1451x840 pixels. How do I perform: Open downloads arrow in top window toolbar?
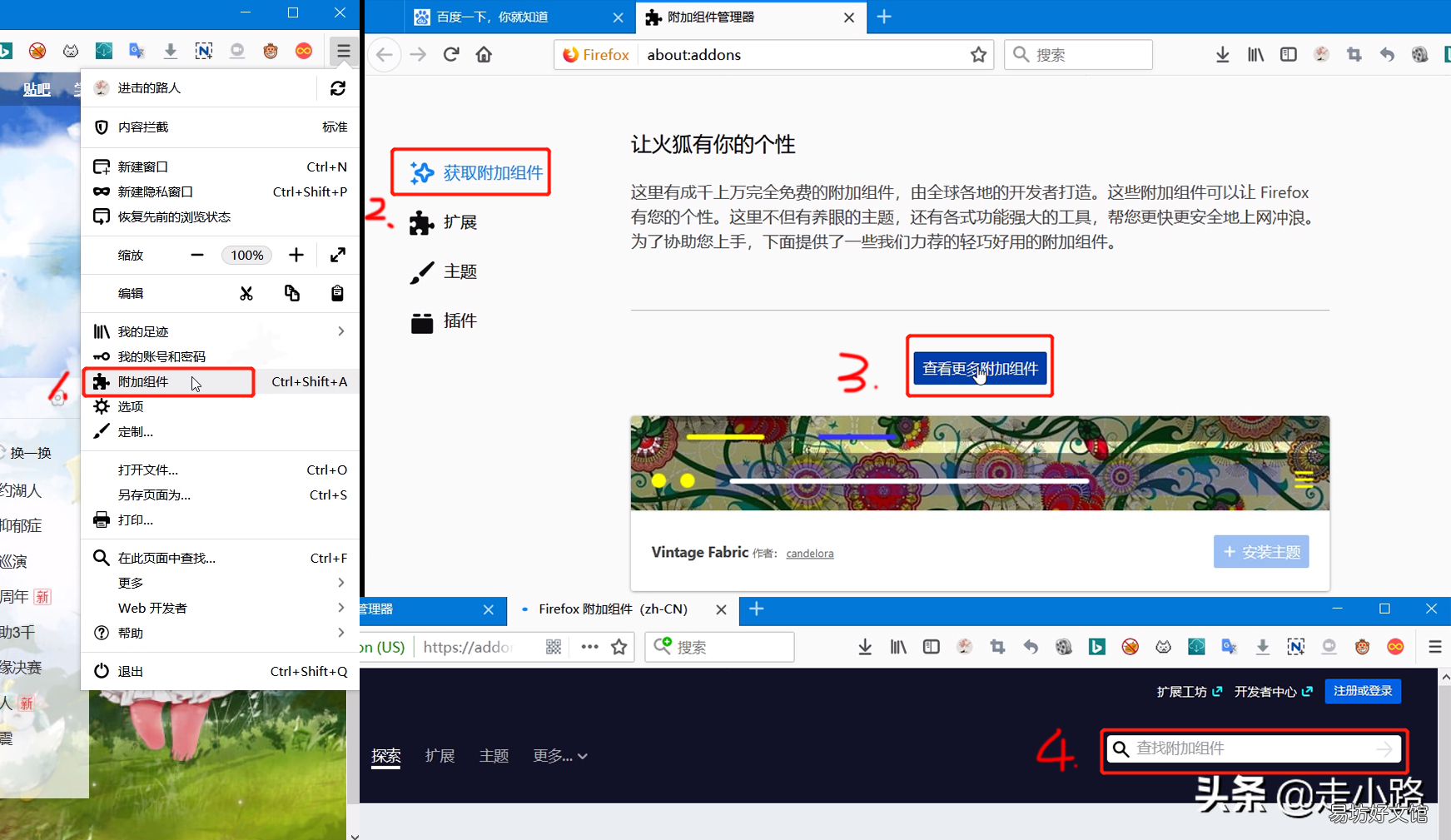(x=1222, y=55)
